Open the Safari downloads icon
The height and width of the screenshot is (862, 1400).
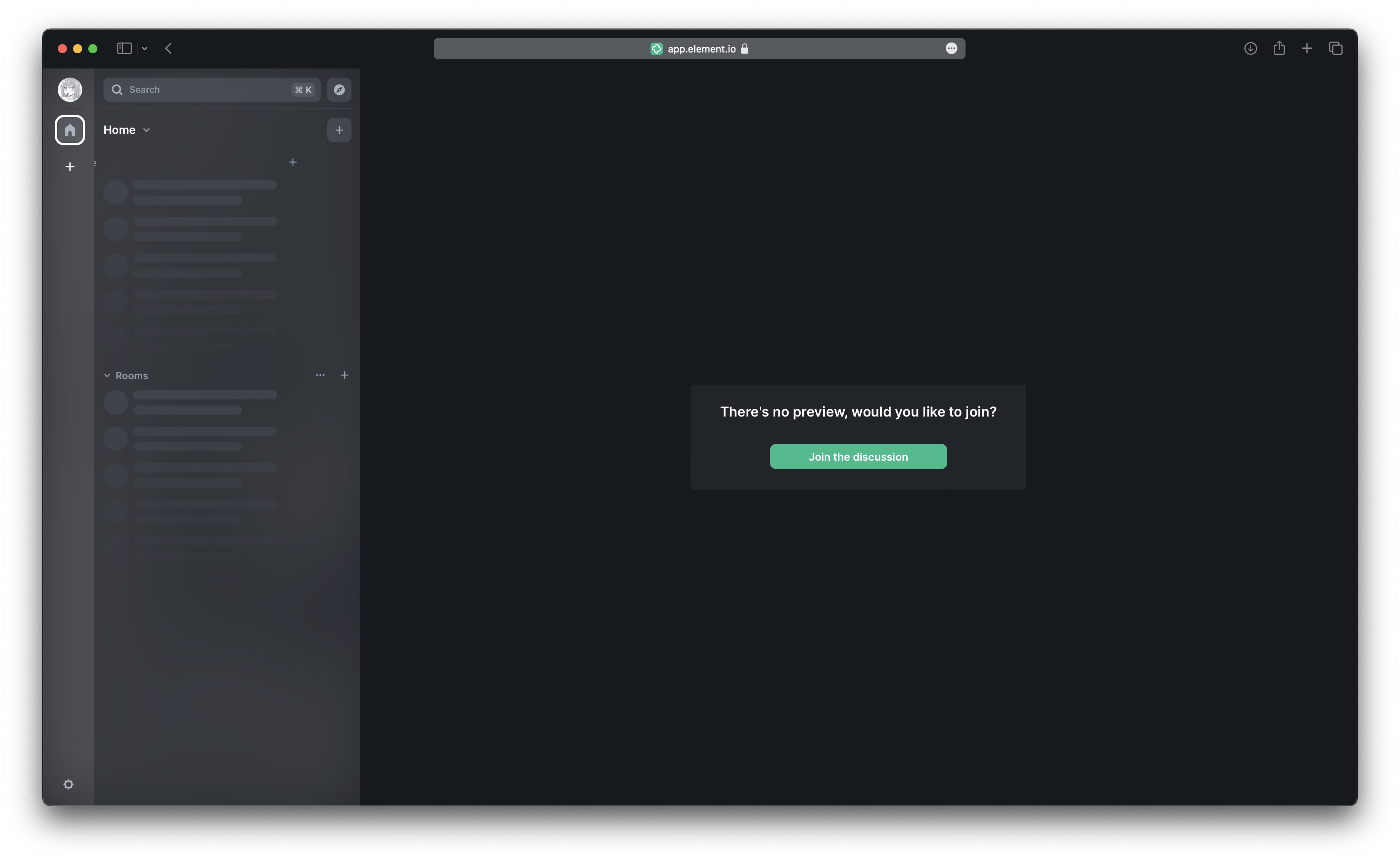1250,48
